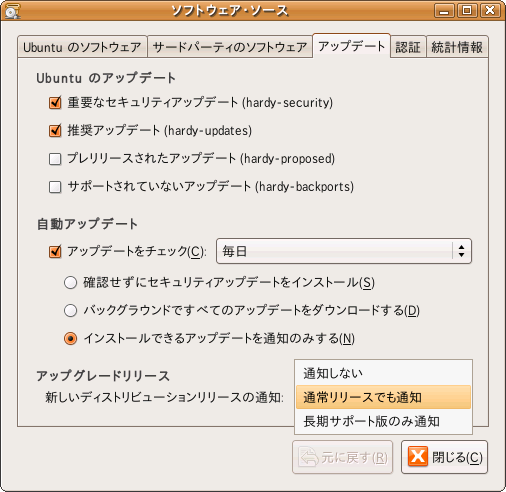Click the red X icon on 閉じる button
The width and height of the screenshot is (506, 492).
[x=417, y=456]
